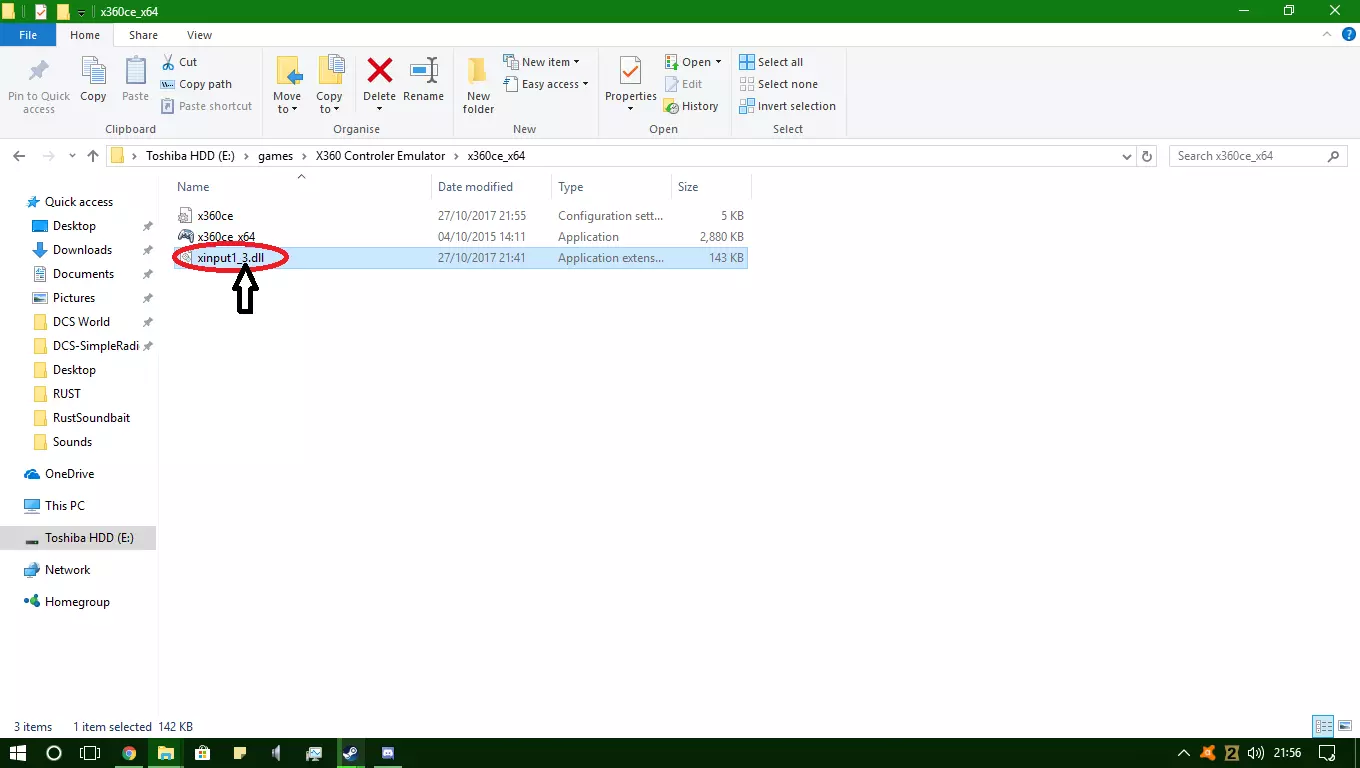The height and width of the screenshot is (768, 1360).
Task: Create a New folder
Action: coord(478,85)
